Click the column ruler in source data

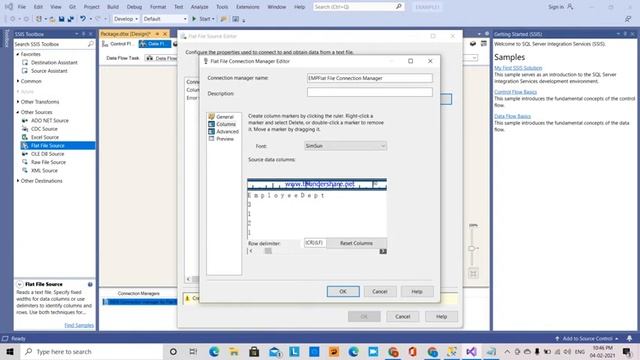(317, 184)
